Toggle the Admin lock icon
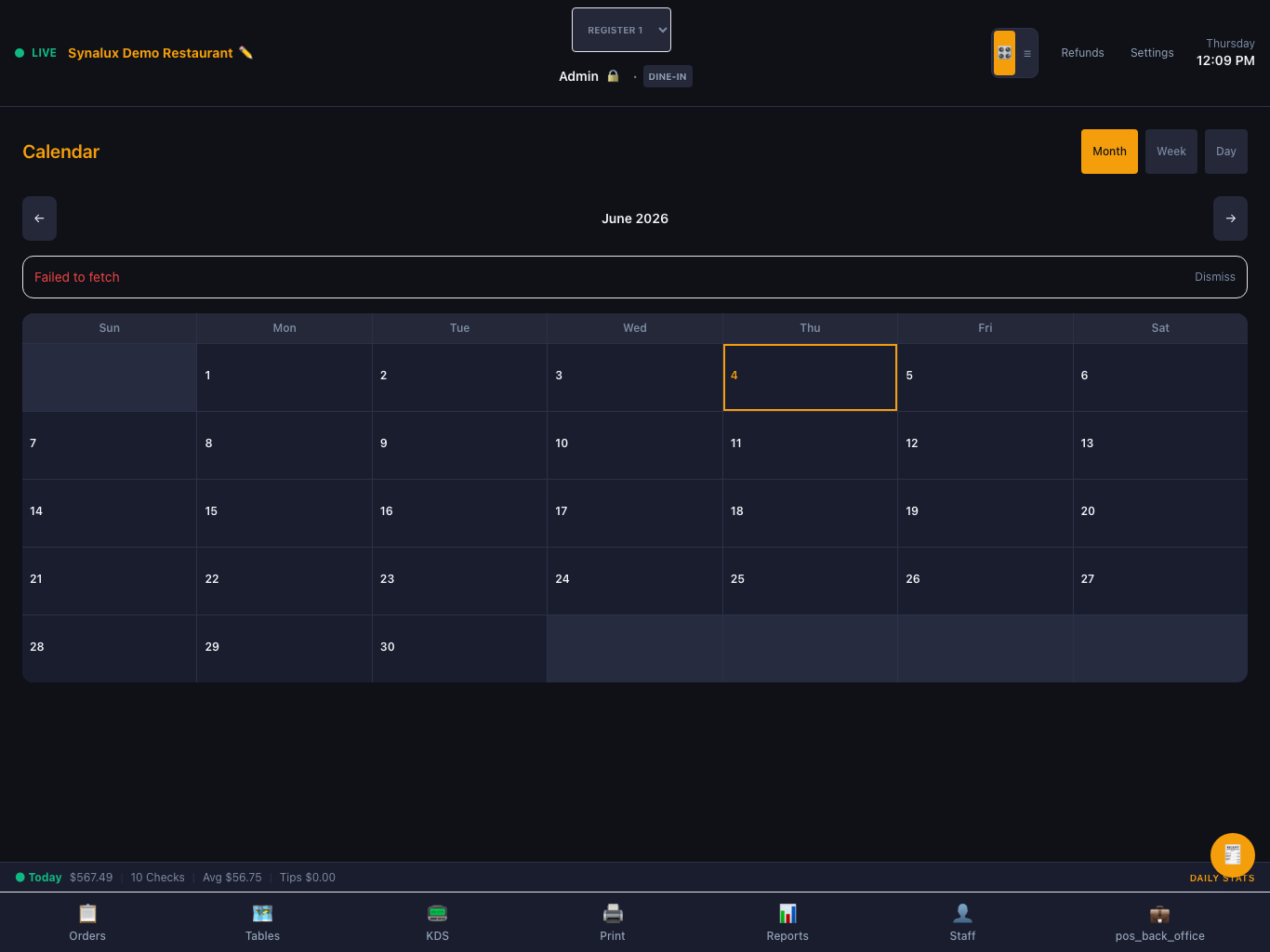Screen dimensions: 1270x952 click(613, 76)
